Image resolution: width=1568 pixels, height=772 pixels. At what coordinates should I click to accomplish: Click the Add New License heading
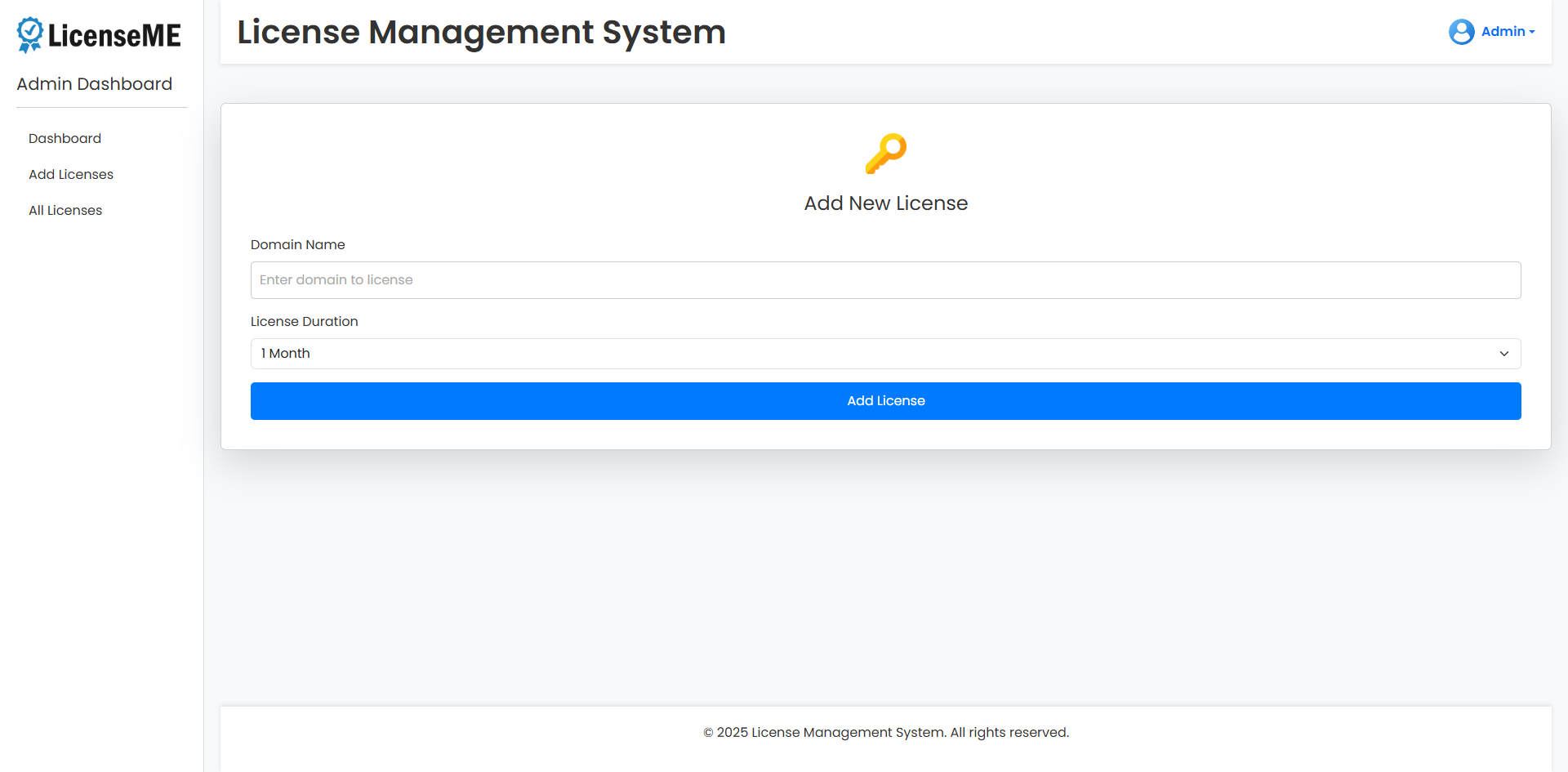pos(885,203)
